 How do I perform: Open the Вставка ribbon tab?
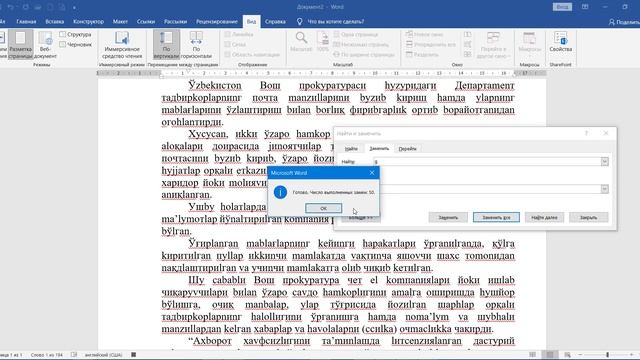point(55,22)
